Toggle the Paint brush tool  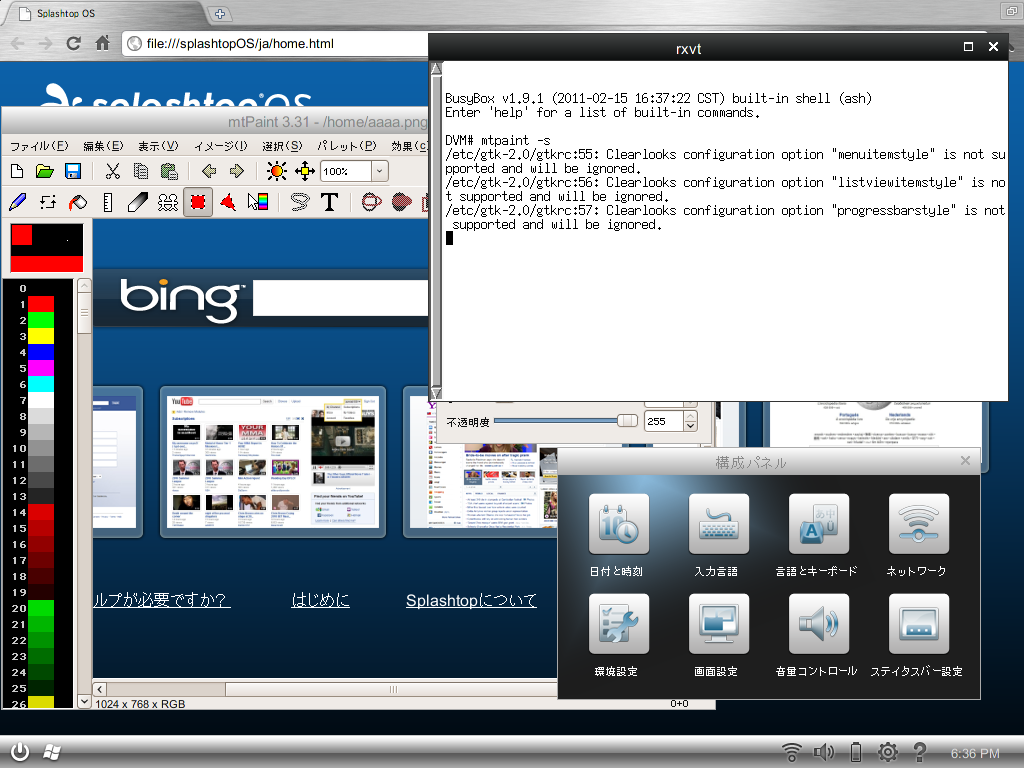click(17, 202)
